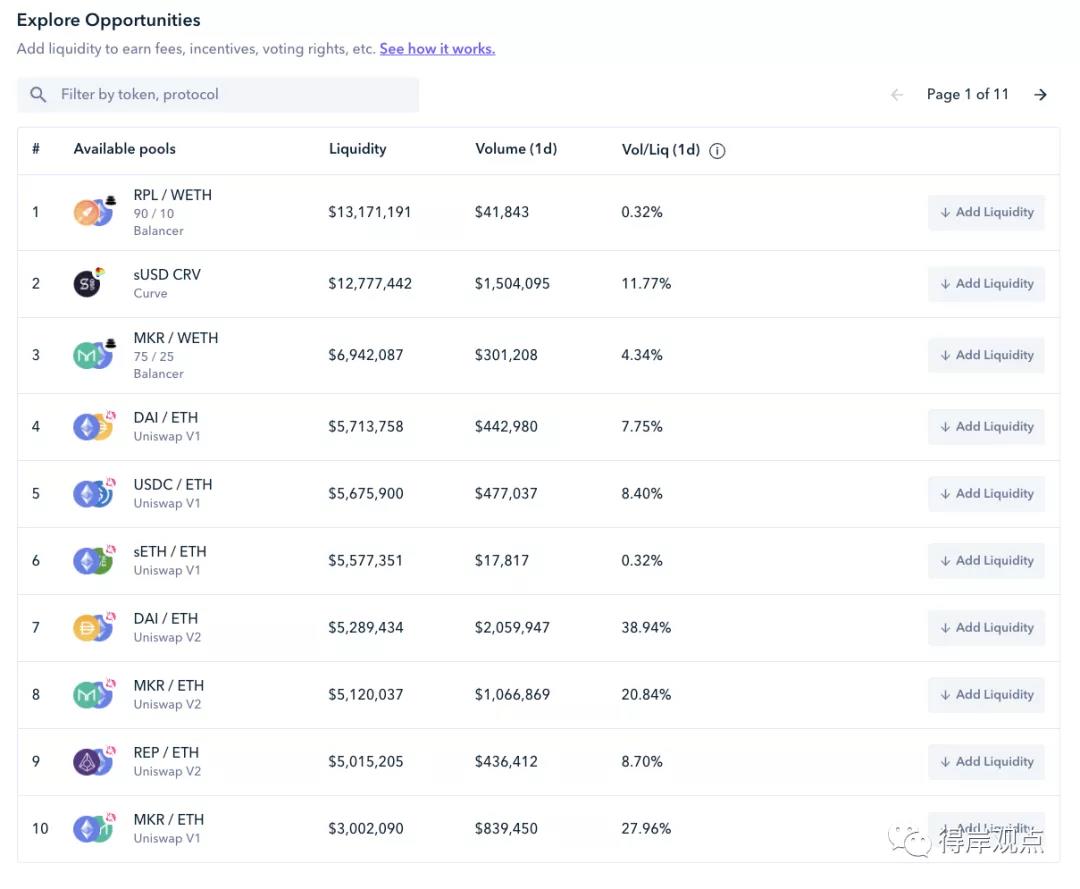1080x889 pixels.
Task: Click DAI / ETH Uniswap V2 icon
Action: click(x=94, y=627)
